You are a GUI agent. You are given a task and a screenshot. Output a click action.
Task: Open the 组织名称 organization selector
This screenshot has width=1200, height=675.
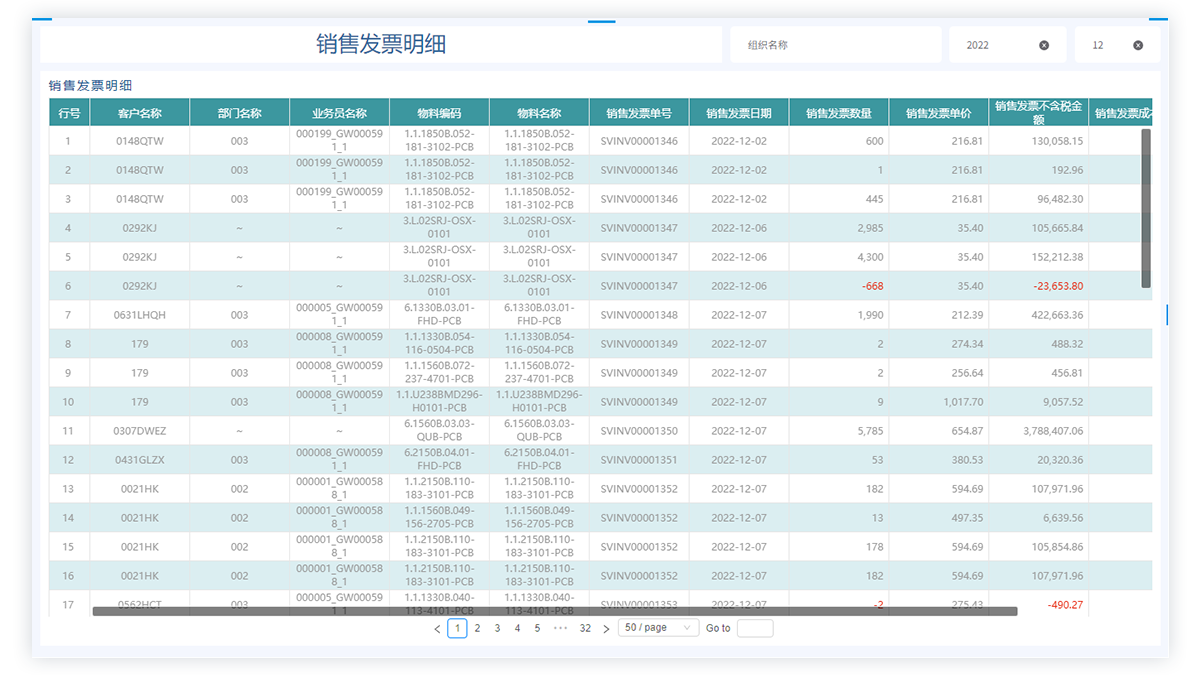[x=835, y=45]
